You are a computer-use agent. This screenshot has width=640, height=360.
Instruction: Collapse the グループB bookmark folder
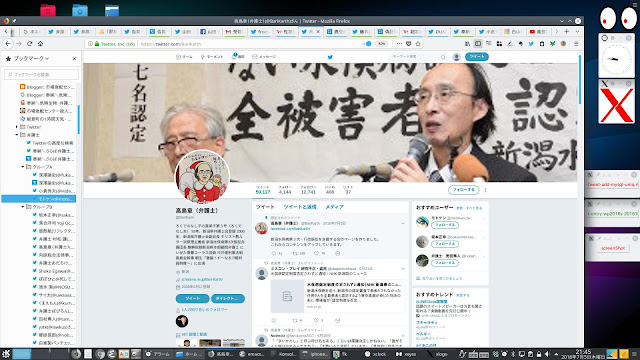23,207
